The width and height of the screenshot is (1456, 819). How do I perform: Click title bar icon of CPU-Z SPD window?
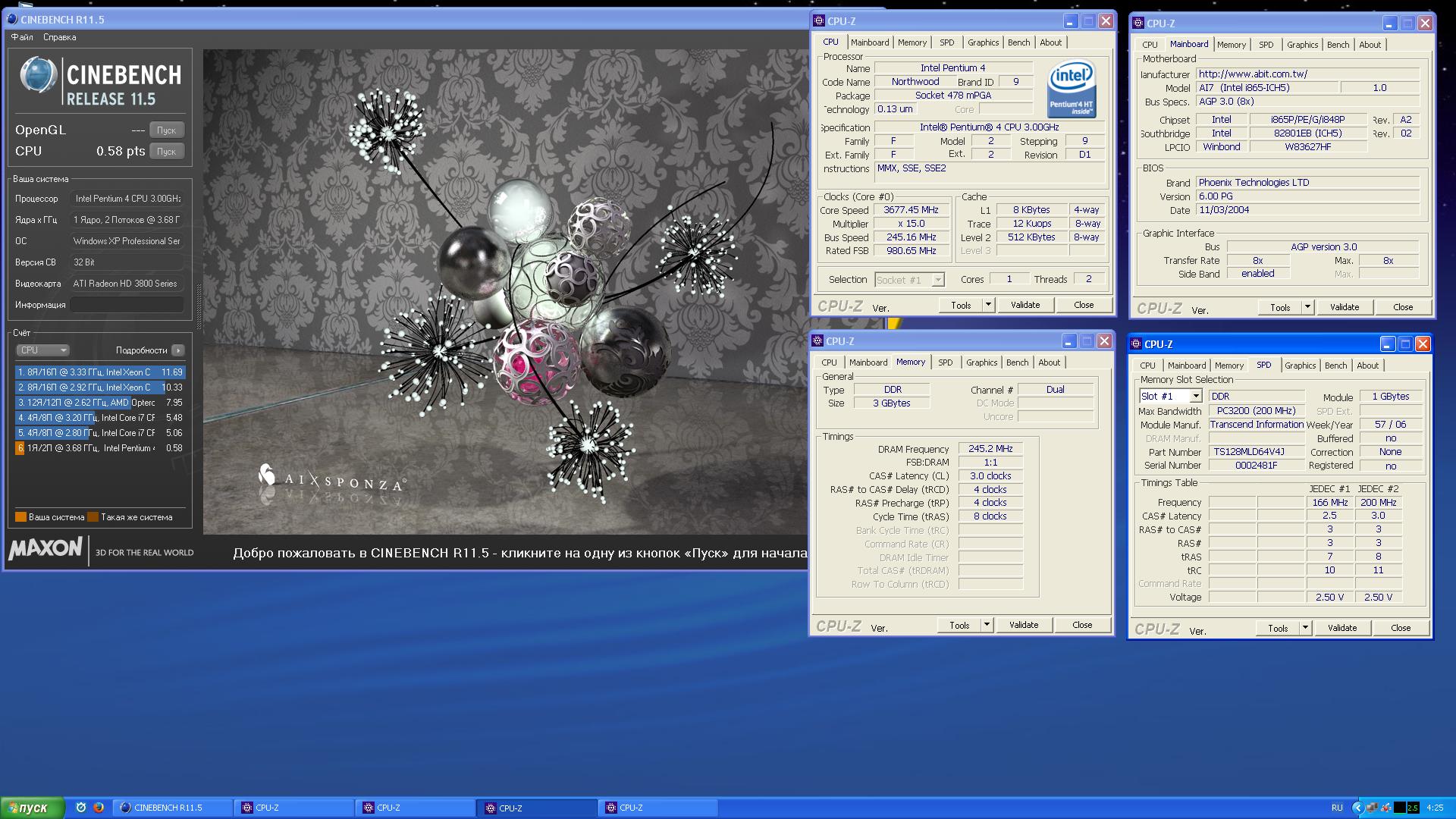(x=1136, y=344)
